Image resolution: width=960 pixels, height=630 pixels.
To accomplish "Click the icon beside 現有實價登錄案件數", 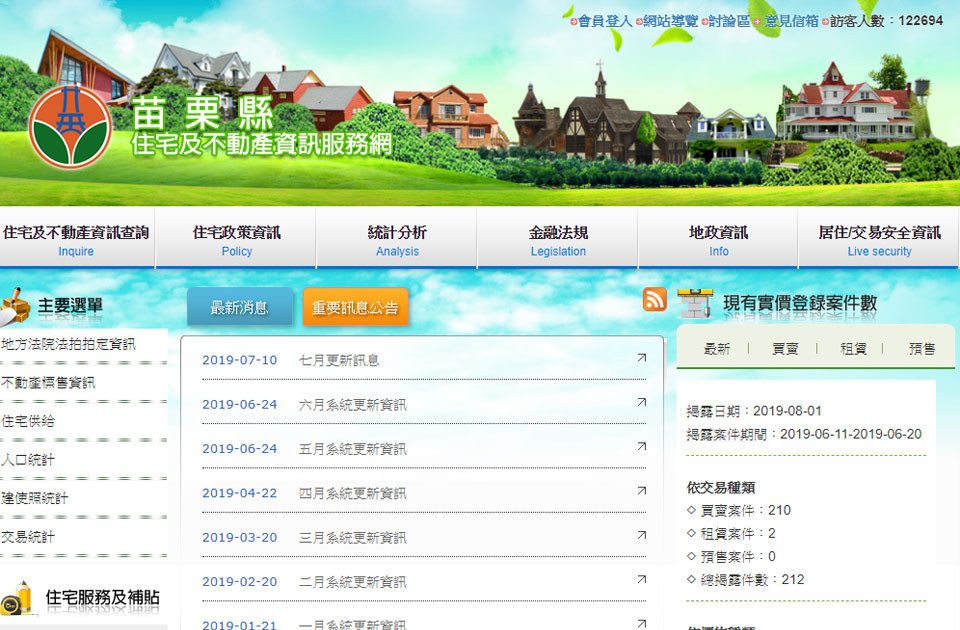I will pos(696,303).
